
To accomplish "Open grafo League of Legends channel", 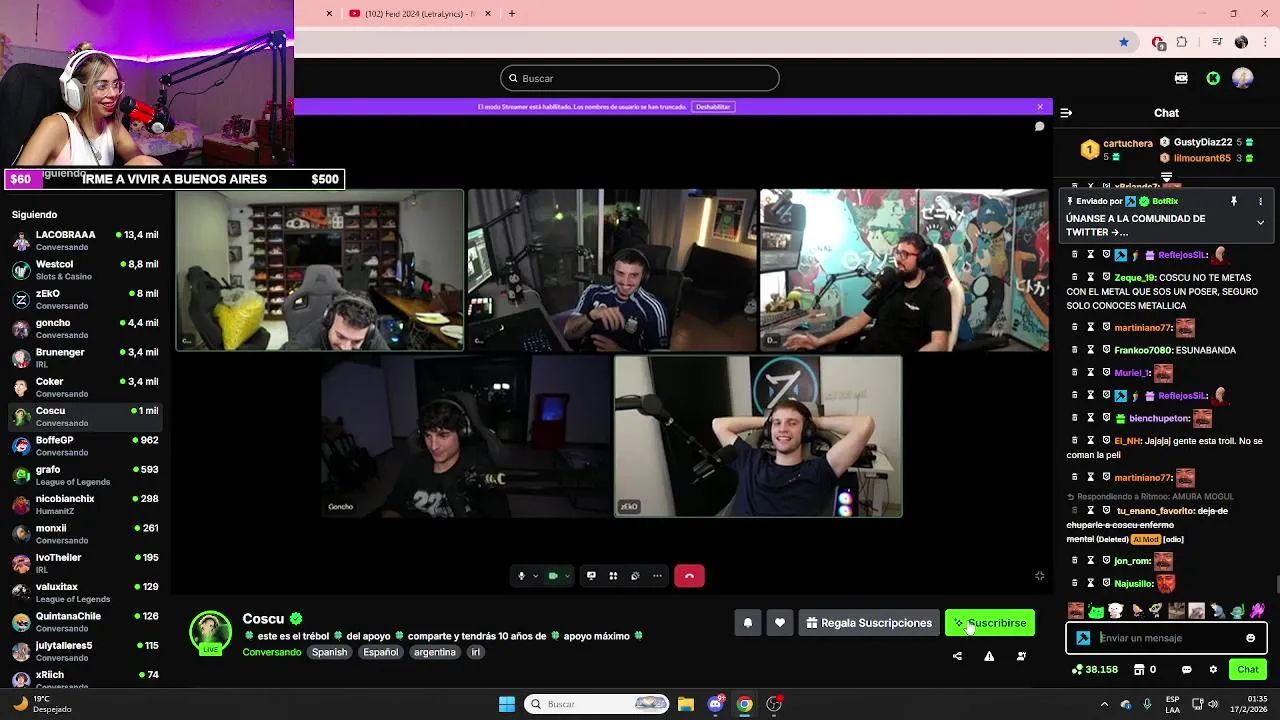I will tap(85, 475).
